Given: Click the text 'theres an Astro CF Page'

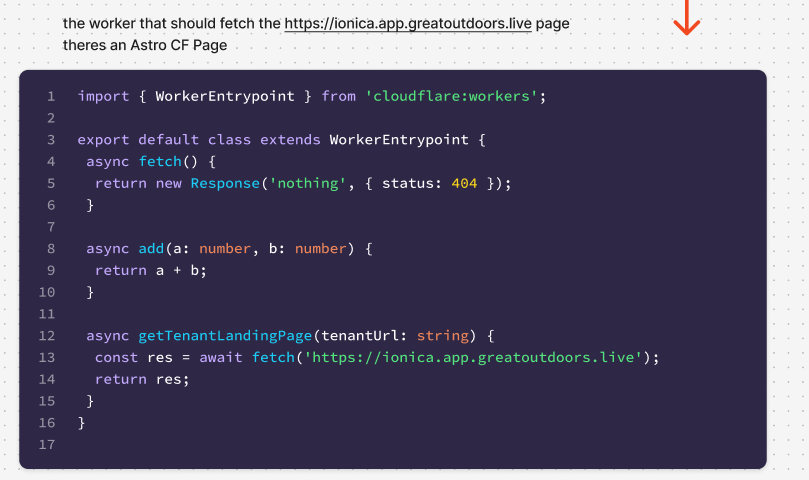Looking at the screenshot, I should pyautogui.click(x=145, y=45).
